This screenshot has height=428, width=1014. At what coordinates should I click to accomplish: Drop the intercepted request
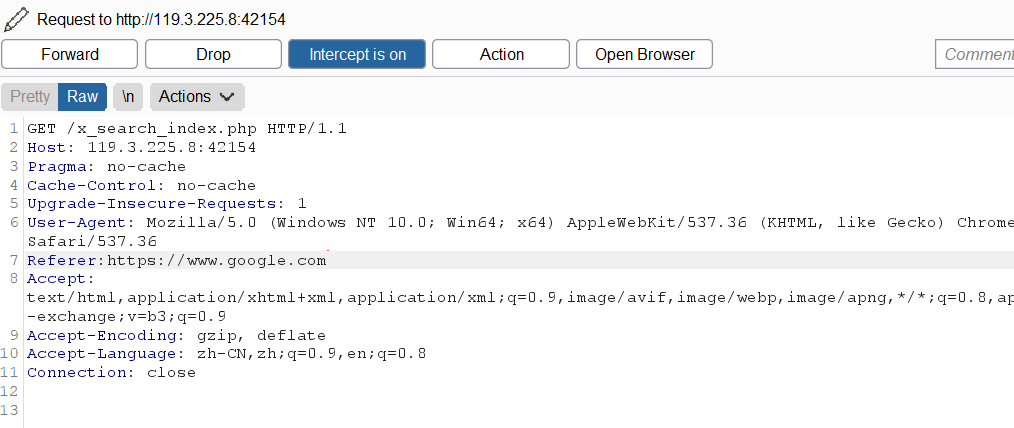213,54
